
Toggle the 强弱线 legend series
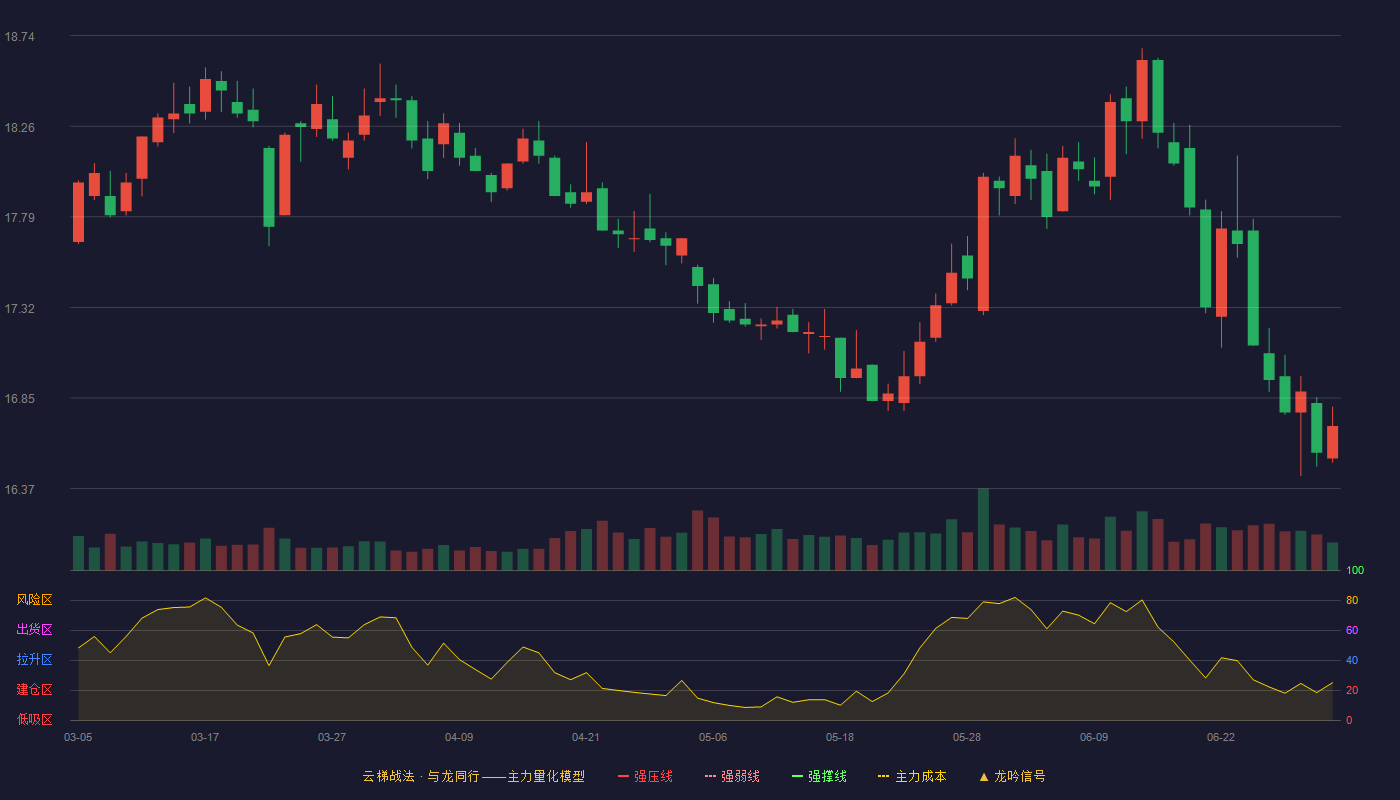(x=732, y=776)
